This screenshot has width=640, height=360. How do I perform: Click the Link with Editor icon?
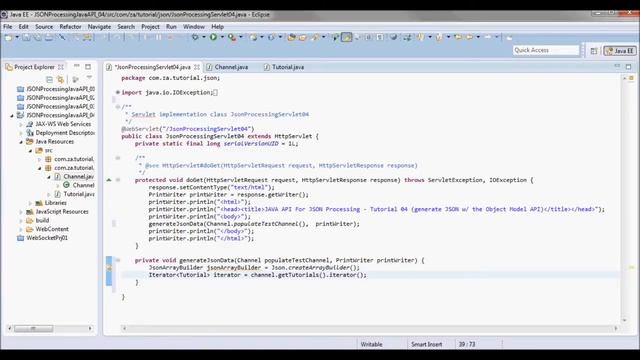(60, 79)
